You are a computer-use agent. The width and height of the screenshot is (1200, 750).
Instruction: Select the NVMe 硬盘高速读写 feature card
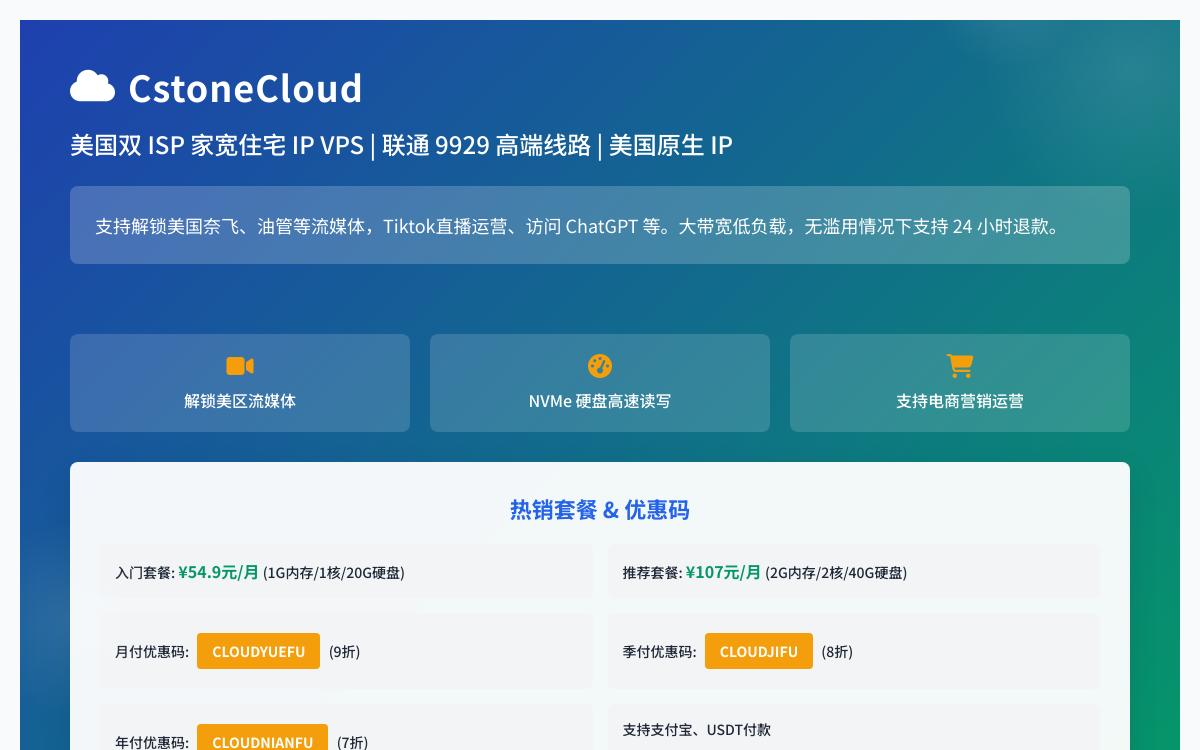click(600, 383)
